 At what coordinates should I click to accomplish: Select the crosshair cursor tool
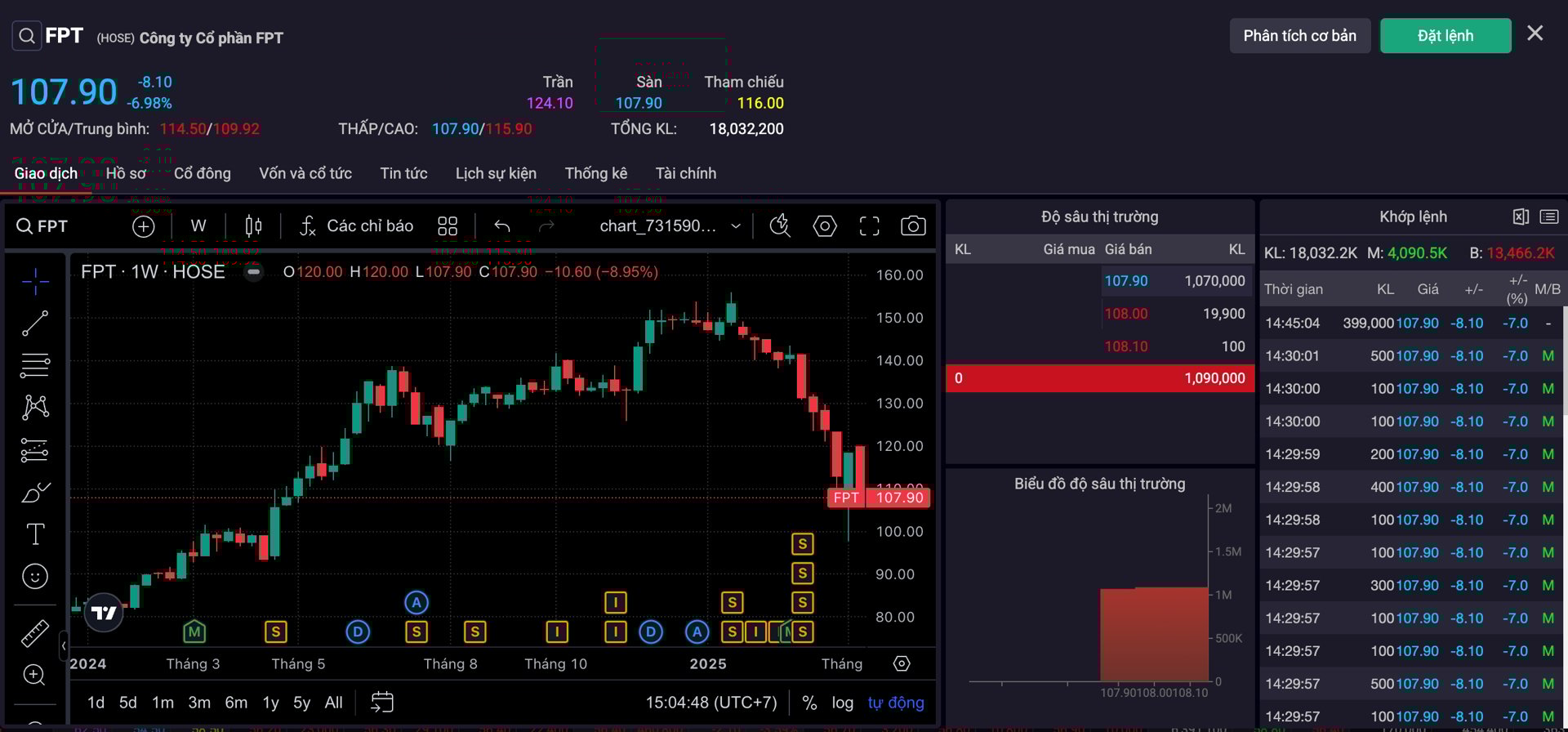35,281
